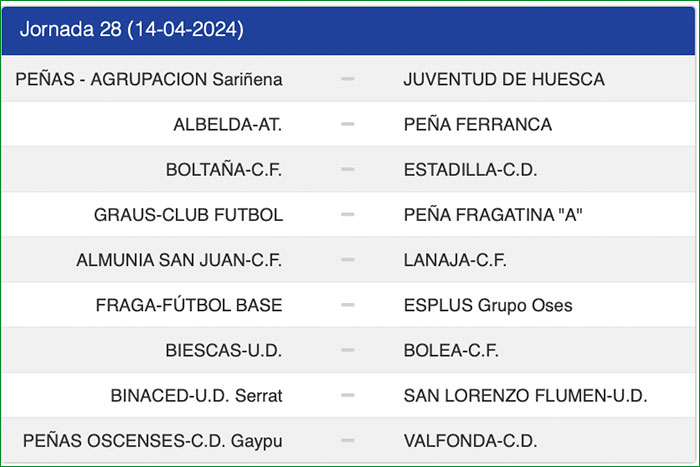700x467 pixels.
Task: Click VALFONDA-C.D. away team
Action: point(470,440)
